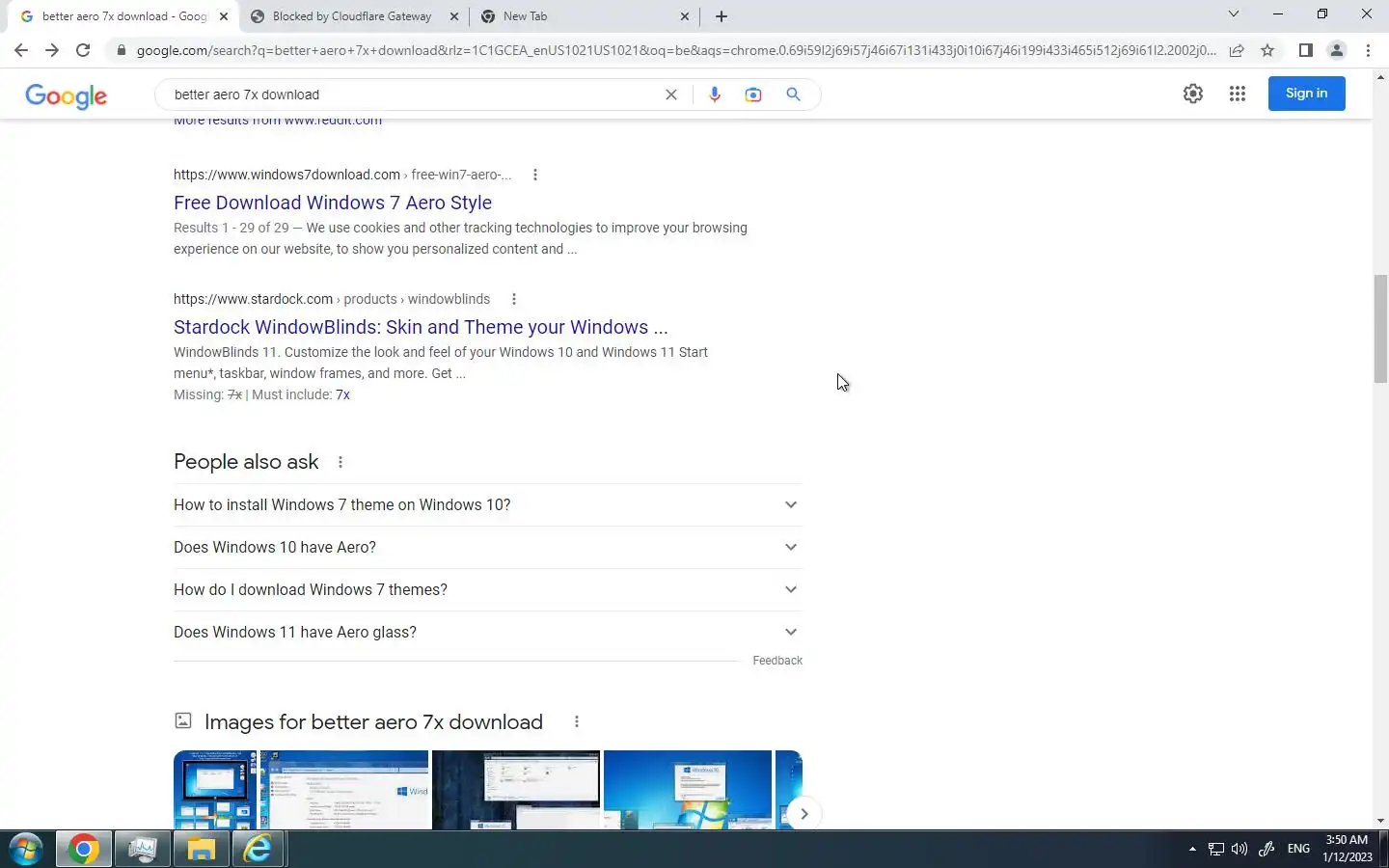Click the browser address bar URL
1389x868 pixels.
tap(675, 50)
